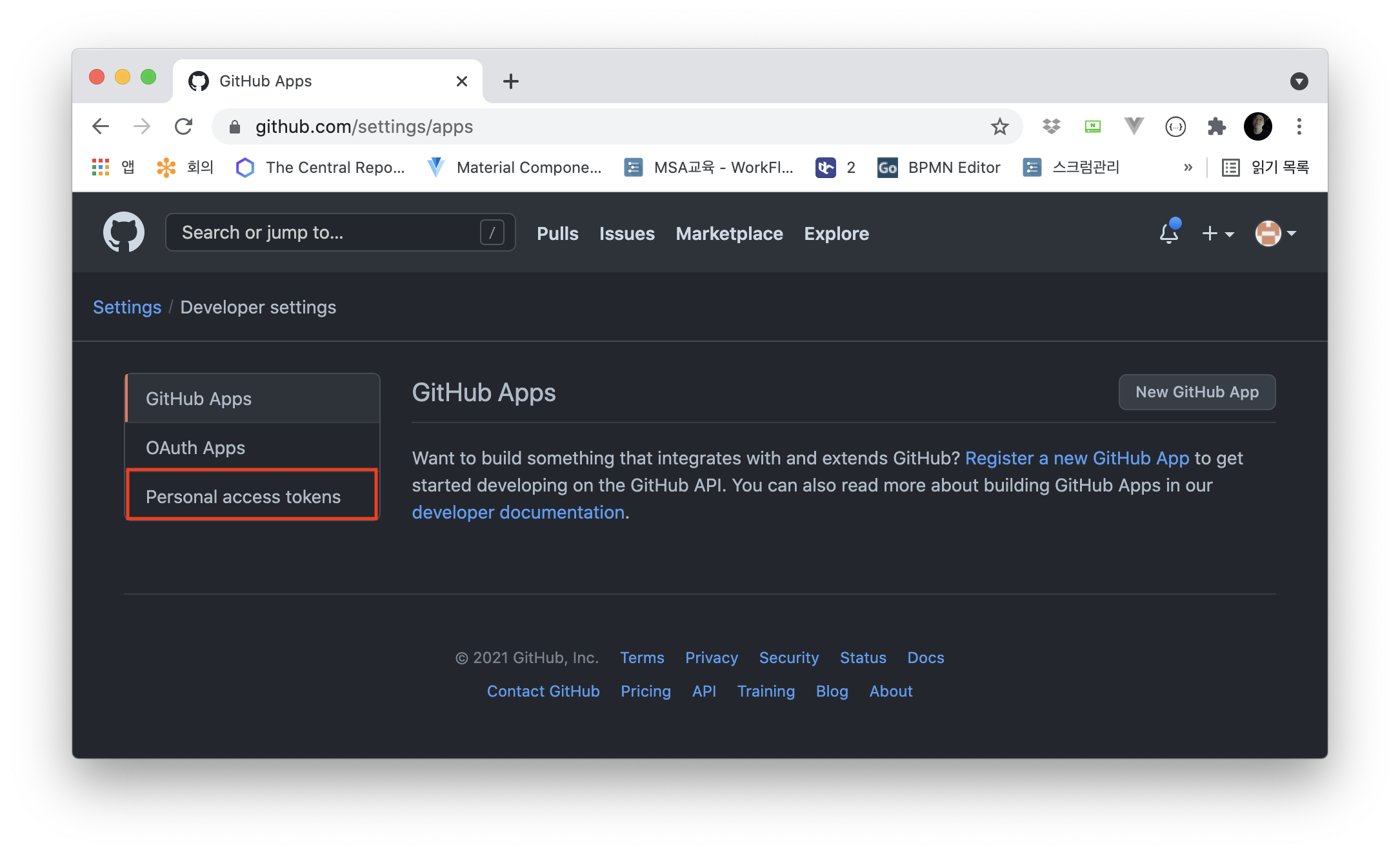1400x854 pixels.
Task: Open the Privacy footer link
Action: tap(711, 658)
